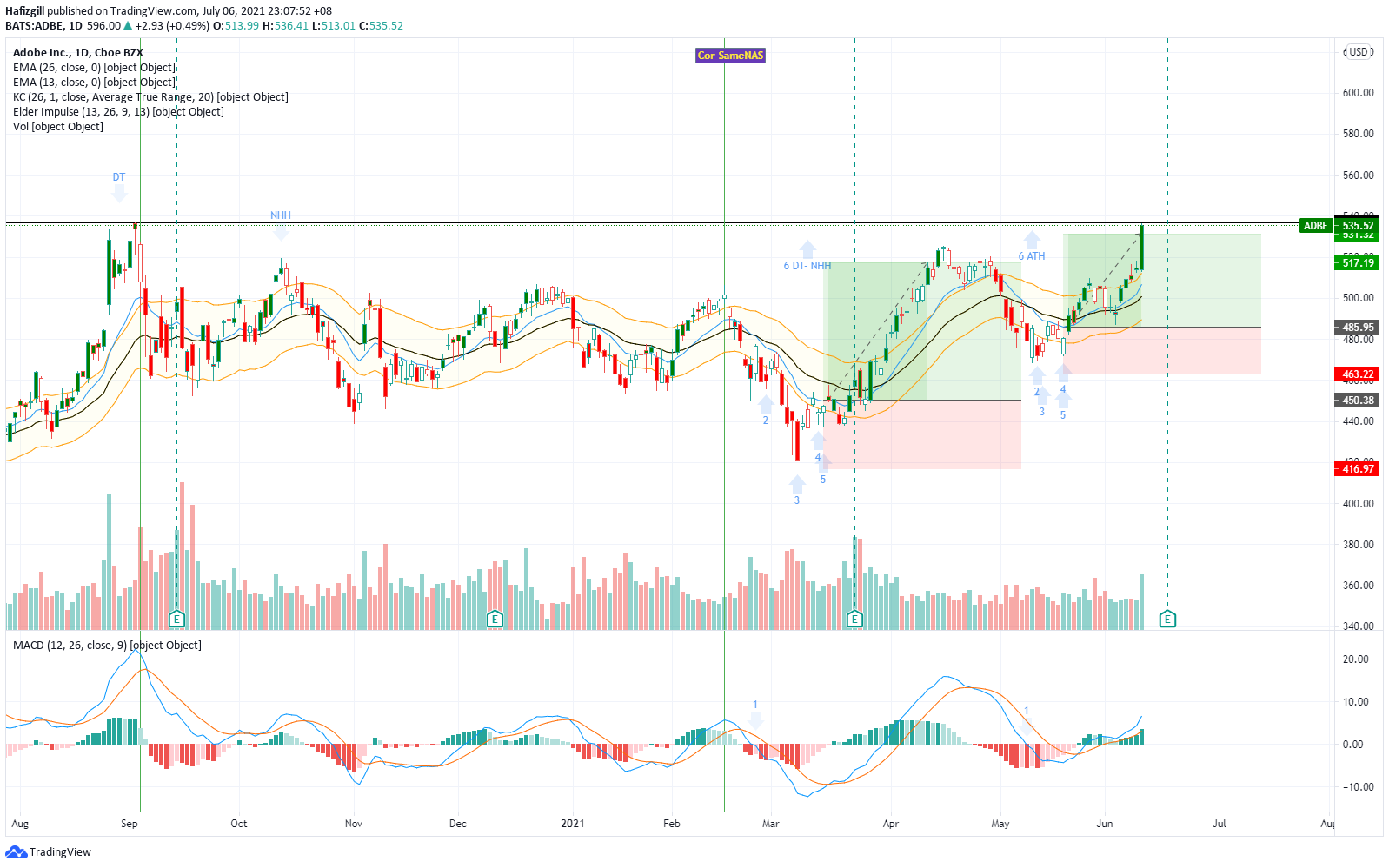This screenshot has height=868, width=1389.
Task: Click the Feb label on the time axis
Action: click(671, 824)
